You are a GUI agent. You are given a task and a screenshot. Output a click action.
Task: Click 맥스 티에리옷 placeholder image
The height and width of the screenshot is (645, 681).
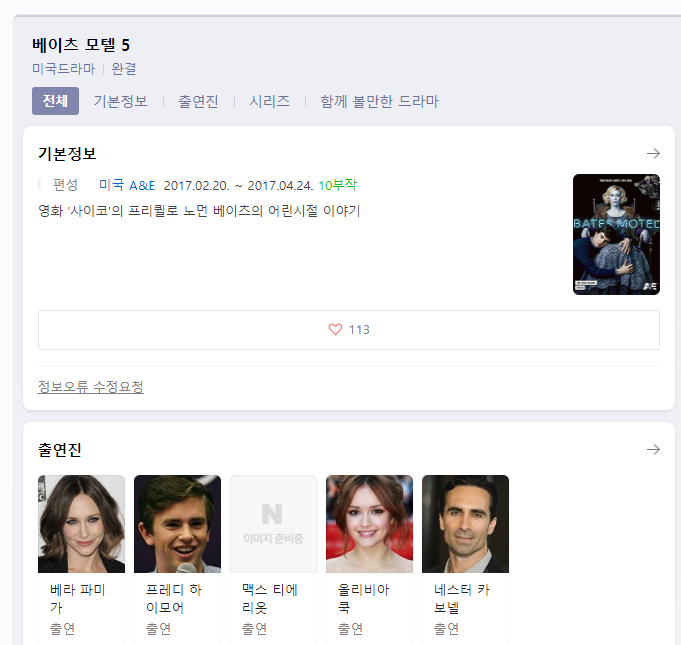click(273, 524)
